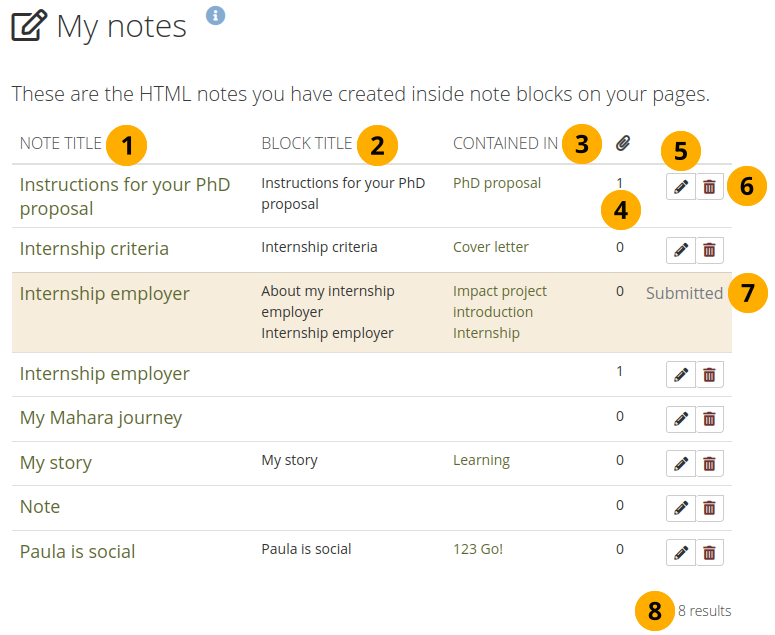Open the Cover letter page link
Image resolution: width=775 pixels, height=635 pixels.
tap(490, 247)
